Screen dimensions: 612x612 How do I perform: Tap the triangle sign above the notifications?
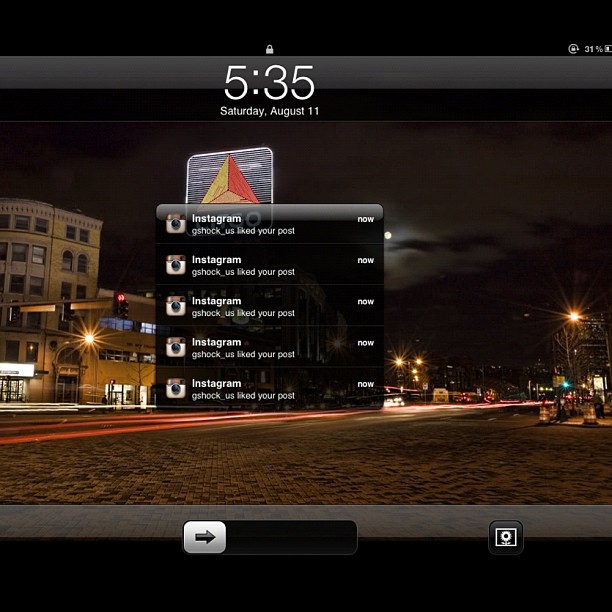tap(229, 180)
